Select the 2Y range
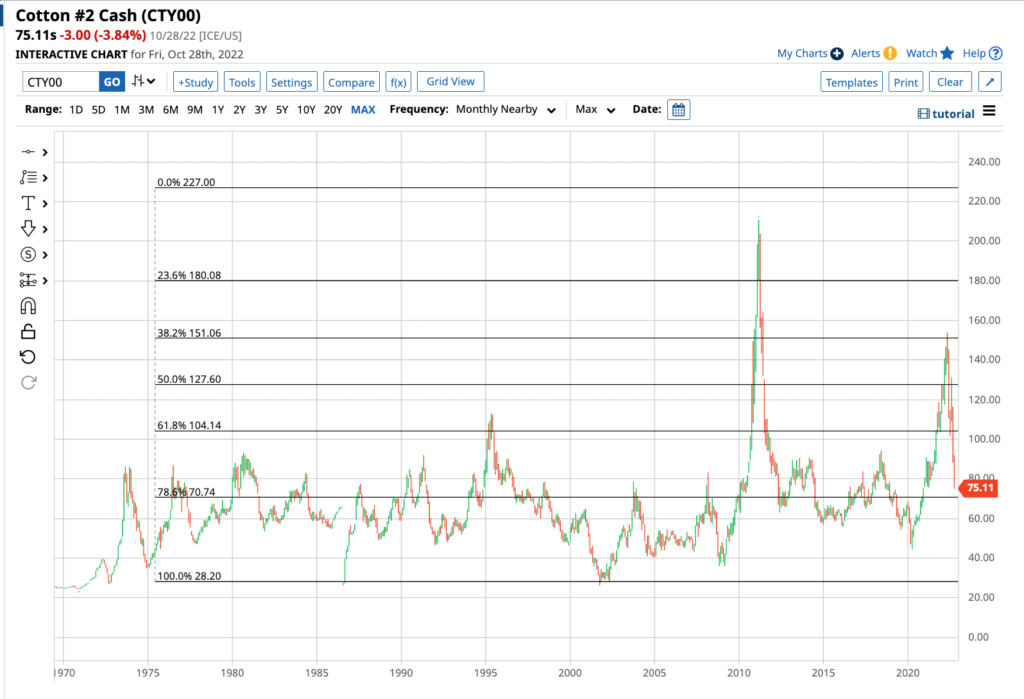 [240, 110]
